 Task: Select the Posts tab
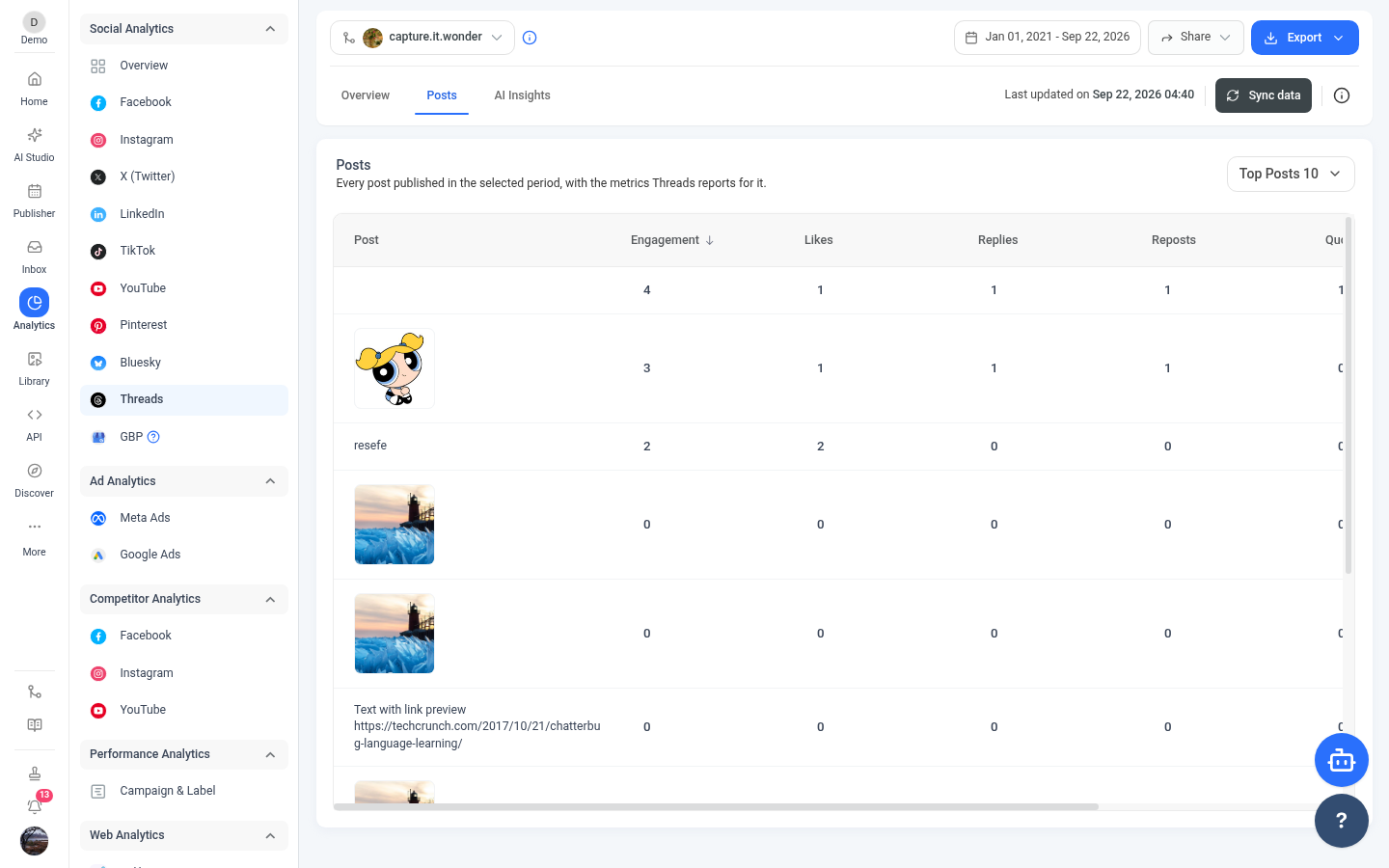(x=442, y=95)
